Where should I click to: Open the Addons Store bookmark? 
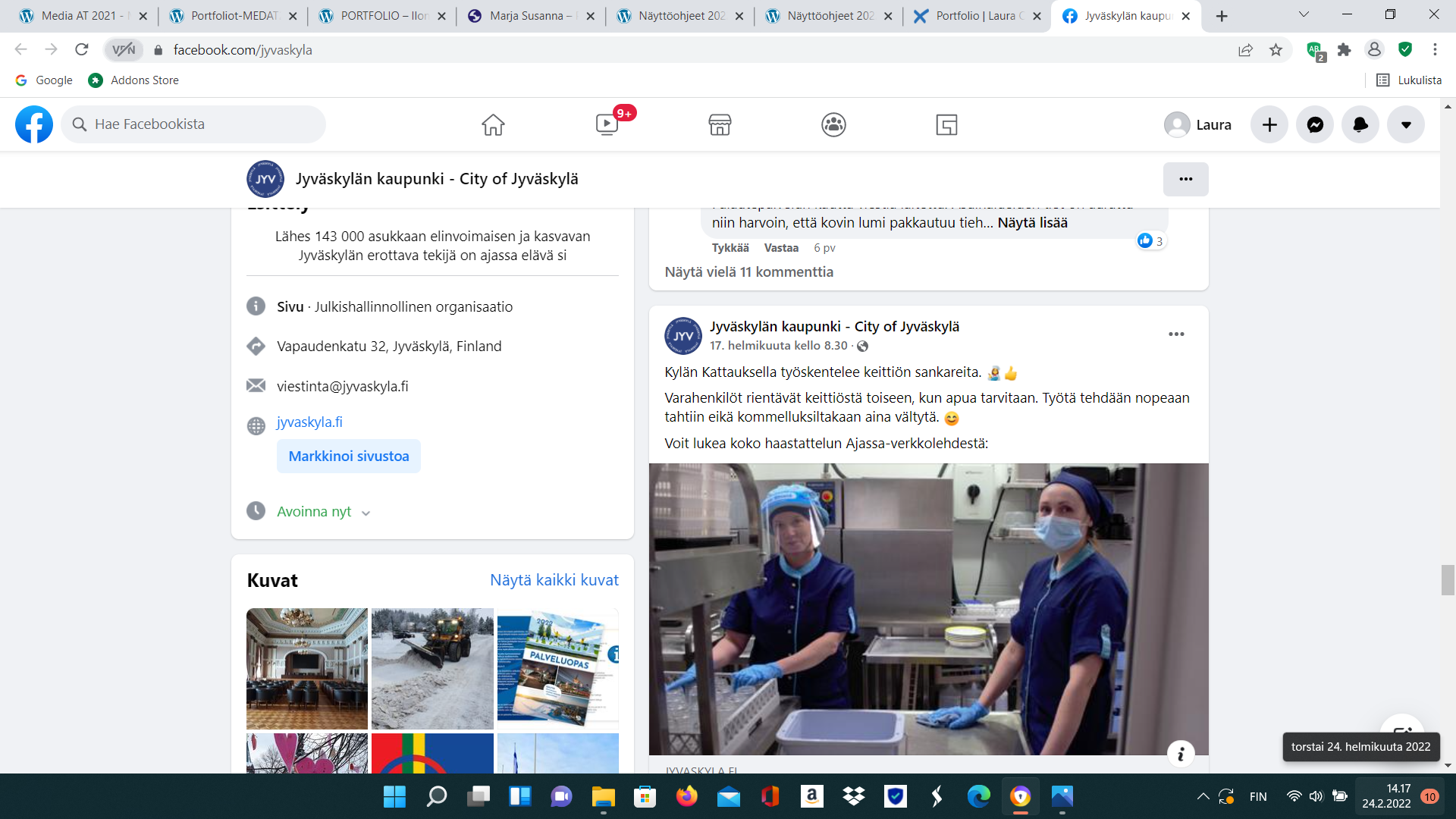click(133, 80)
